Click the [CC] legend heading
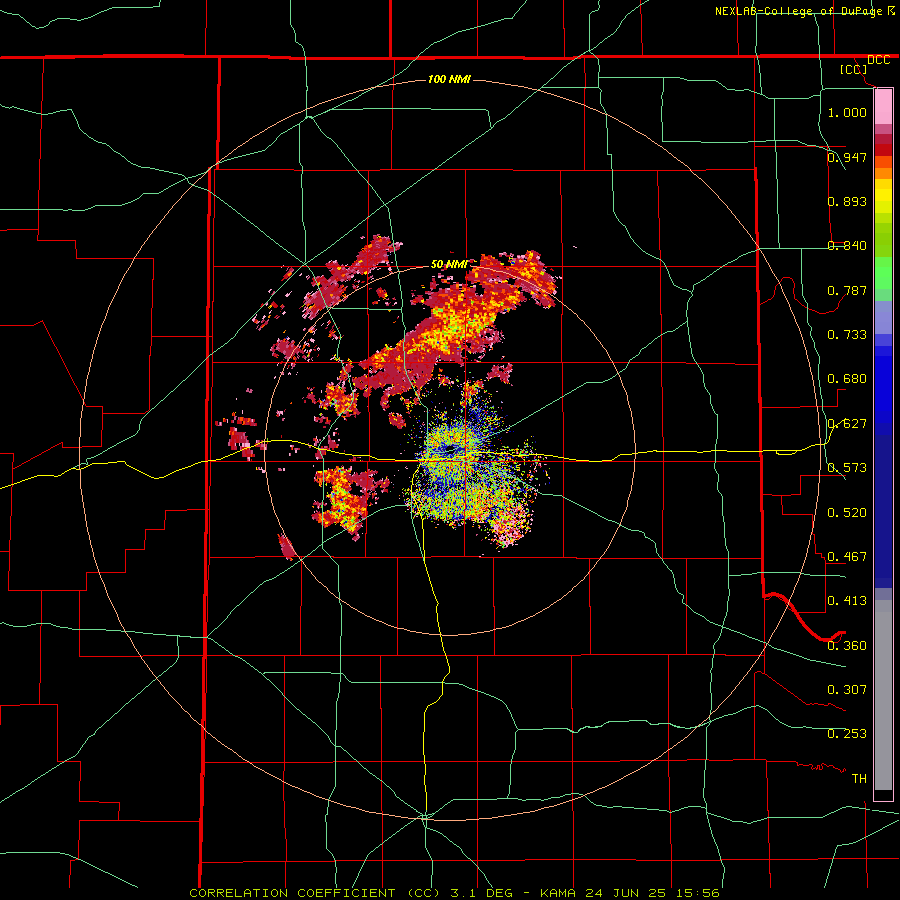 (x=854, y=69)
